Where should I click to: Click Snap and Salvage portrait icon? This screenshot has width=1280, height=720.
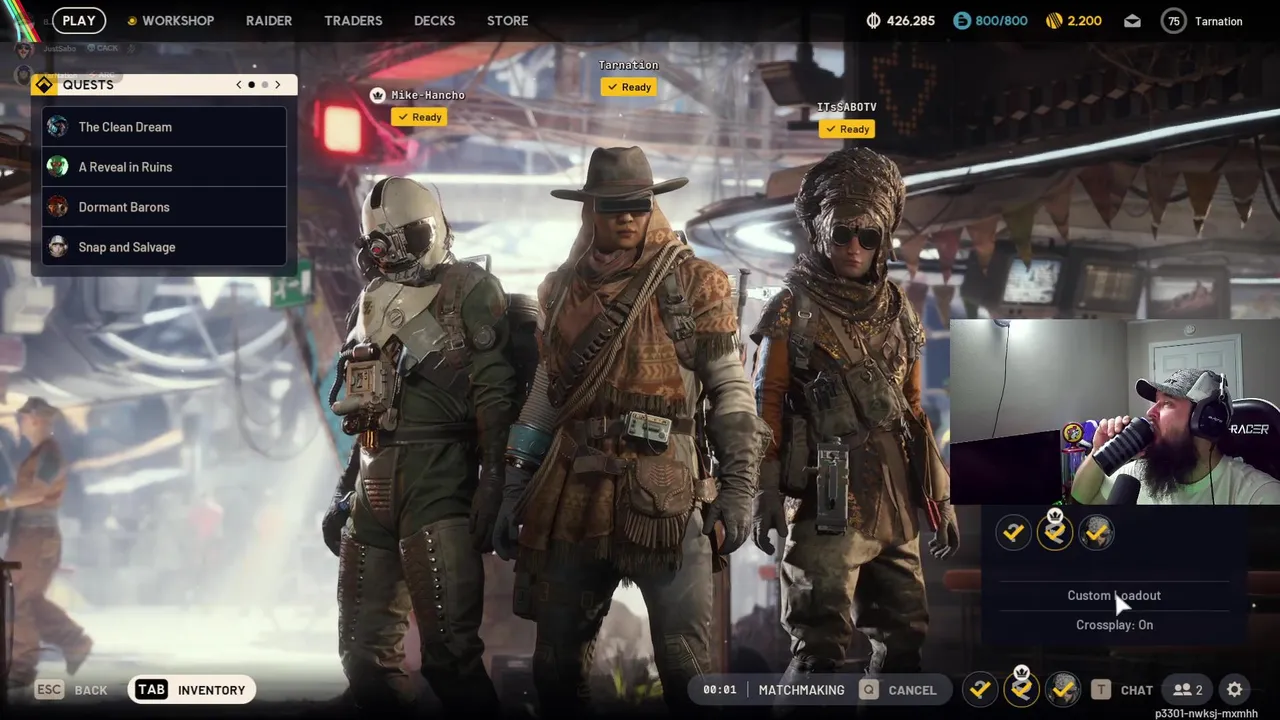coord(58,247)
